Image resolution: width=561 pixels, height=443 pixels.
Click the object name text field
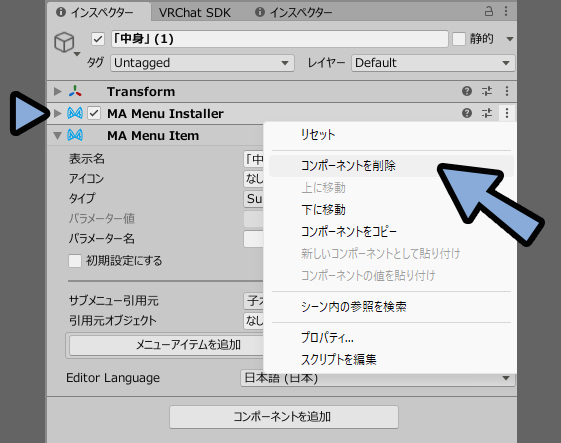point(279,39)
